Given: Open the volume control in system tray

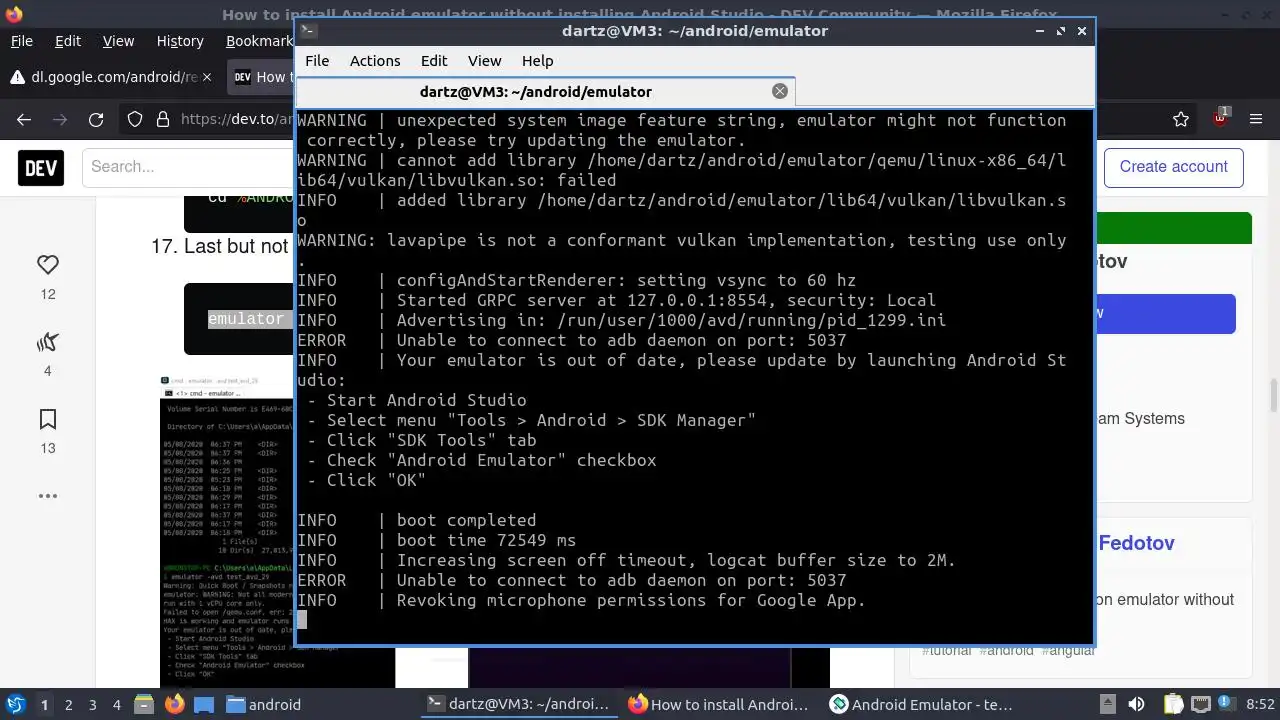Looking at the screenshot, I should coord(1136,704).
